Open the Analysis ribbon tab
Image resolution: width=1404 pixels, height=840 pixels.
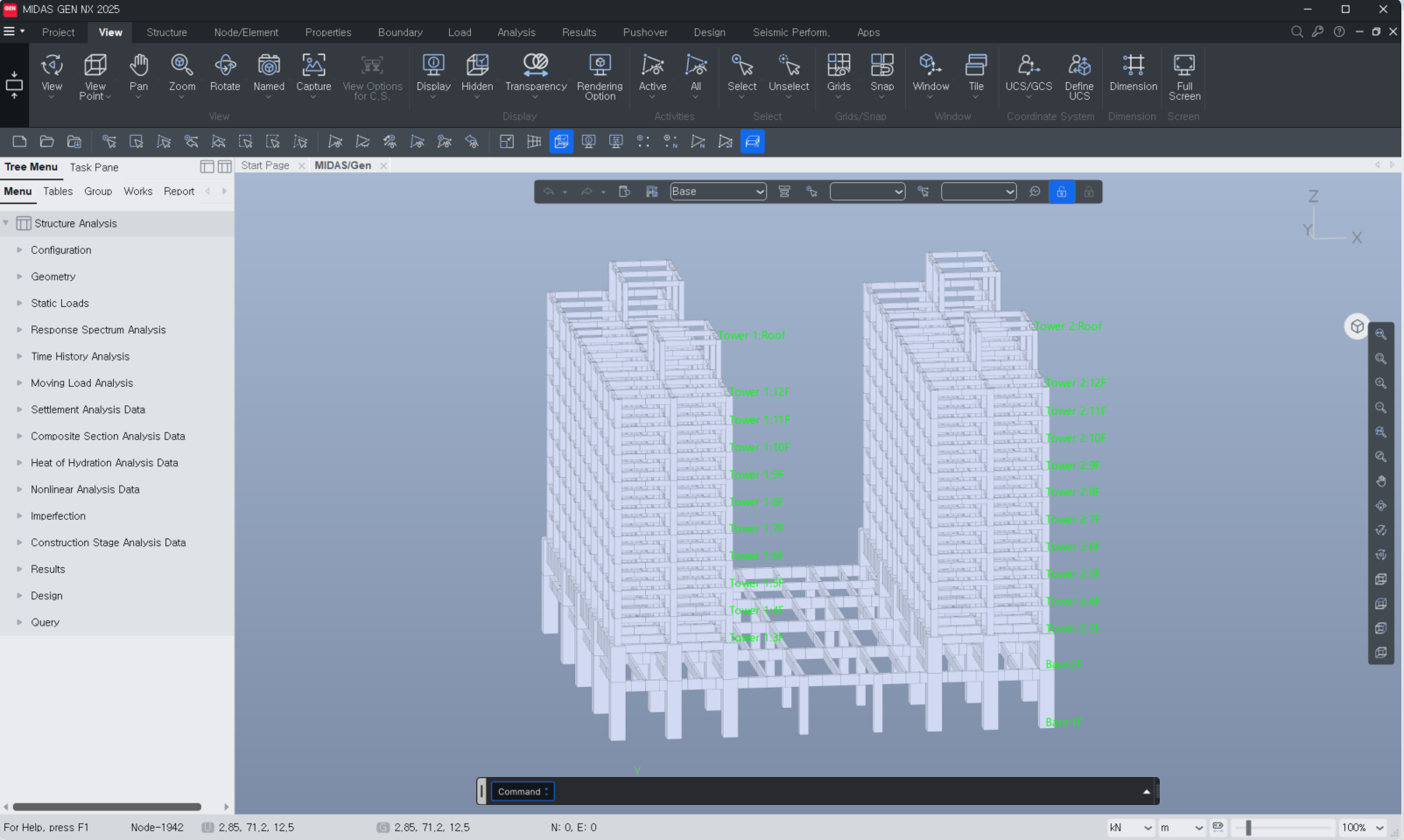point(516,32)
